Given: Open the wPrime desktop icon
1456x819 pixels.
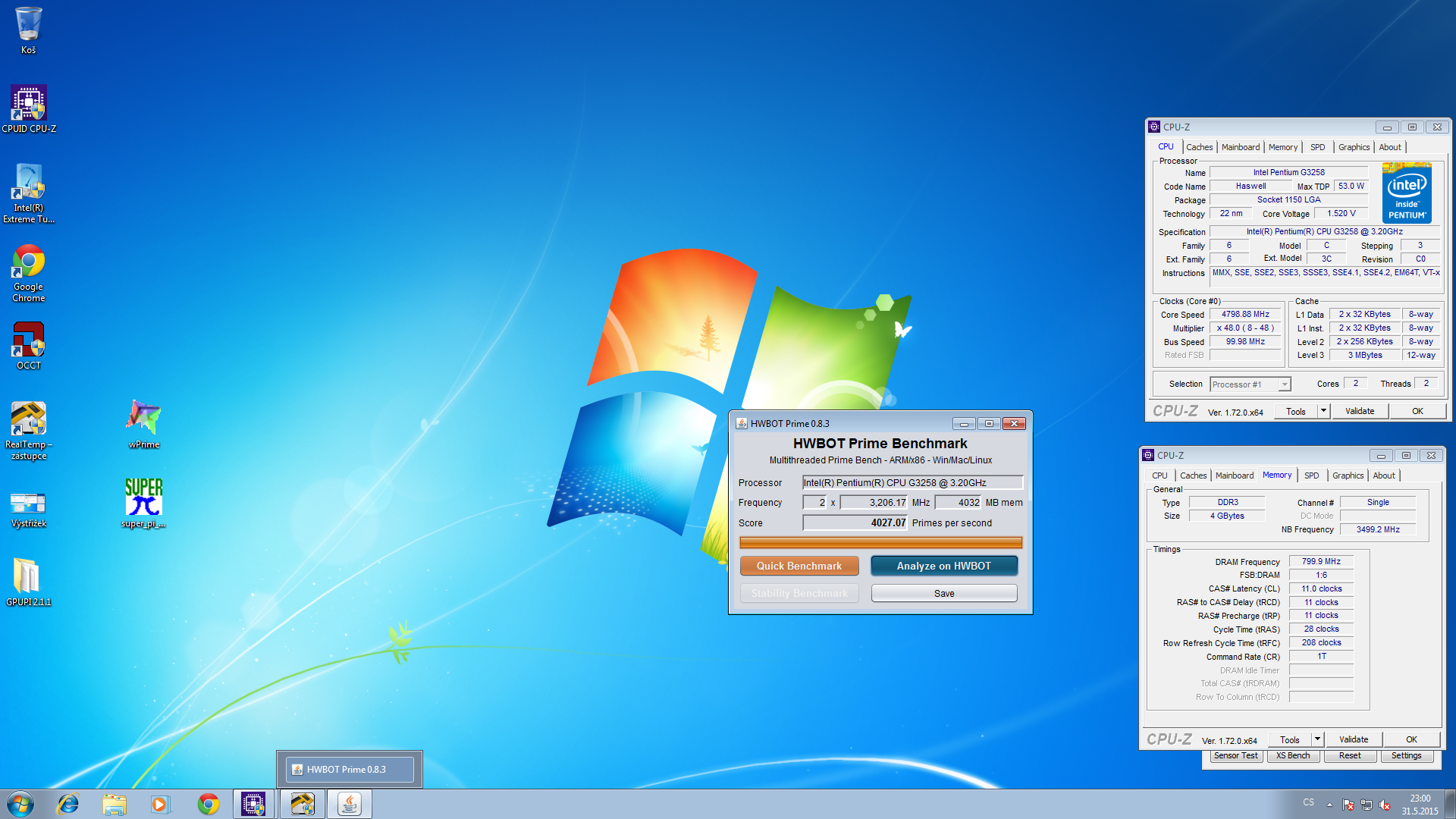Looking at the screenshot, I should (x=144, y=424).
